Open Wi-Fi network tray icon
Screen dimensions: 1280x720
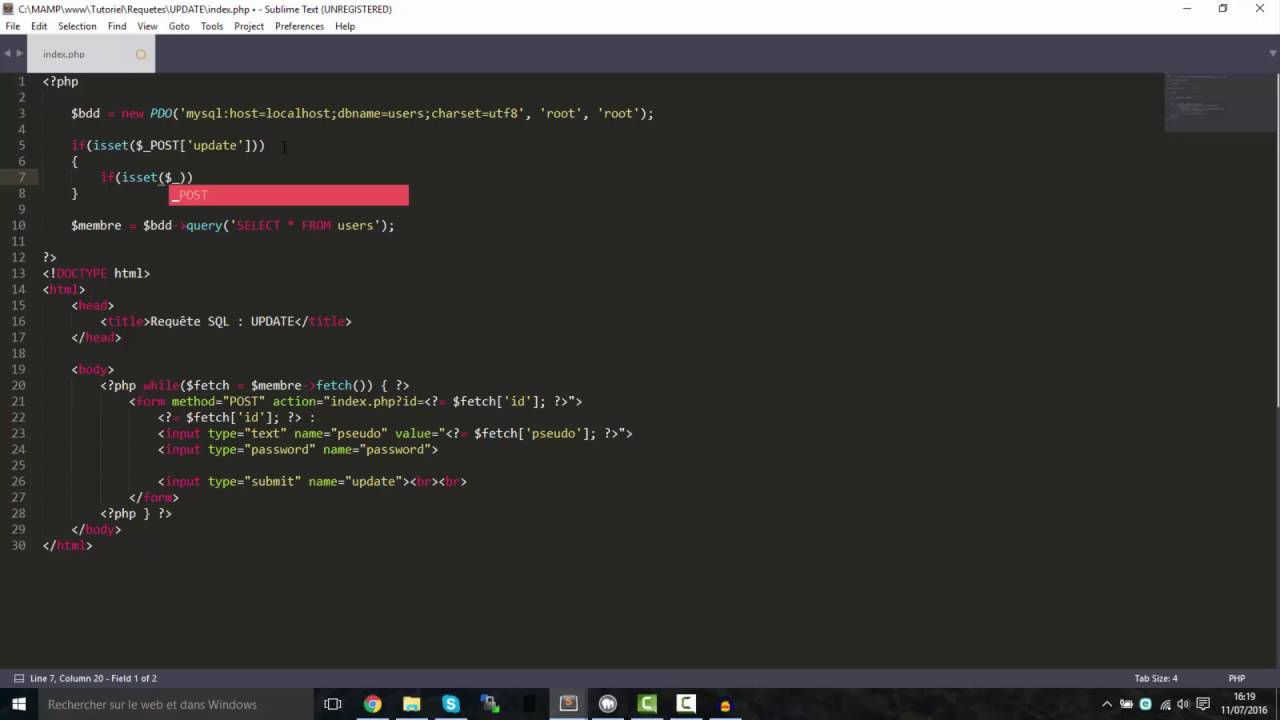click(x=1165, y=704)
